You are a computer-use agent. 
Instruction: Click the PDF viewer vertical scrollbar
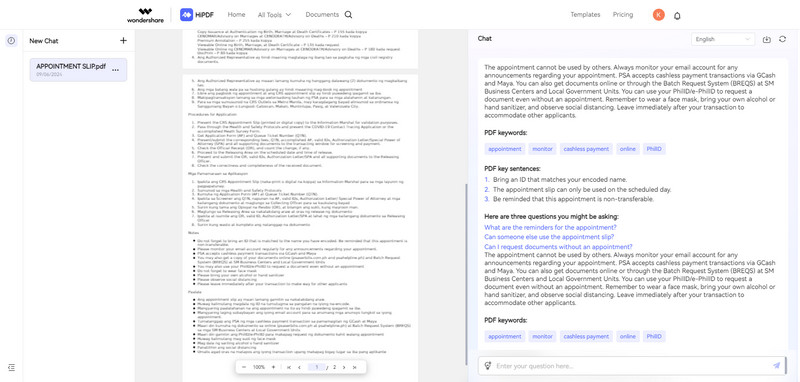point(466,274)
